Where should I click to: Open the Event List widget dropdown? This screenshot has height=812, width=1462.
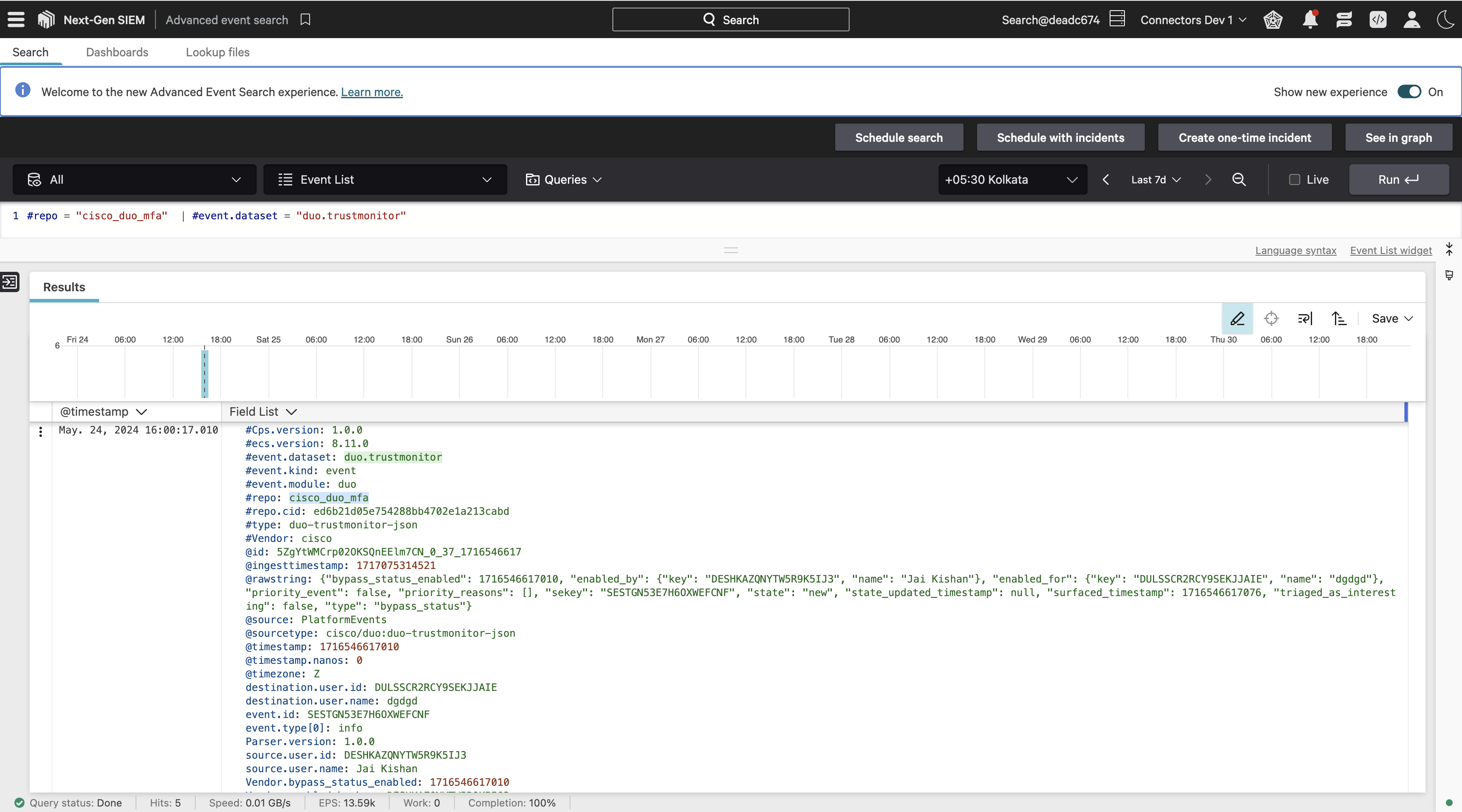point(385,180)
